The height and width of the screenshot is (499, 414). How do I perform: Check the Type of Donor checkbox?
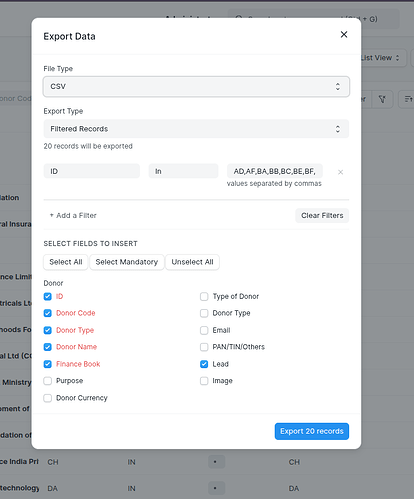point(204,296)
